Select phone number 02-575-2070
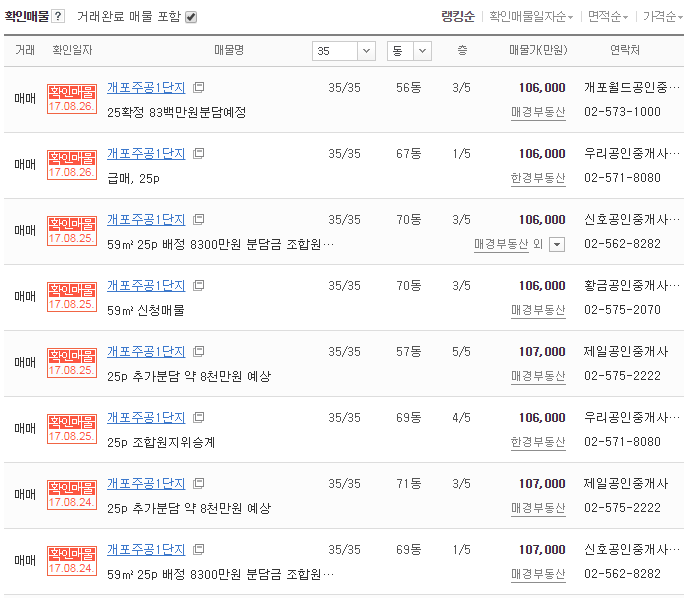Viewport: 698px width, 598px height. (x=622, y=309)
